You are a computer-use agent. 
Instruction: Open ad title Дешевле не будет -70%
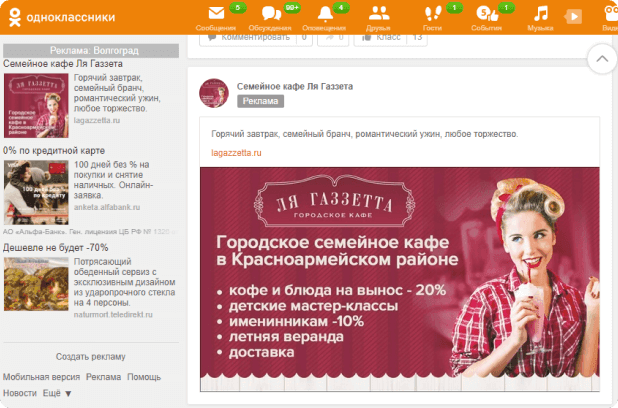tap(56, 248)
